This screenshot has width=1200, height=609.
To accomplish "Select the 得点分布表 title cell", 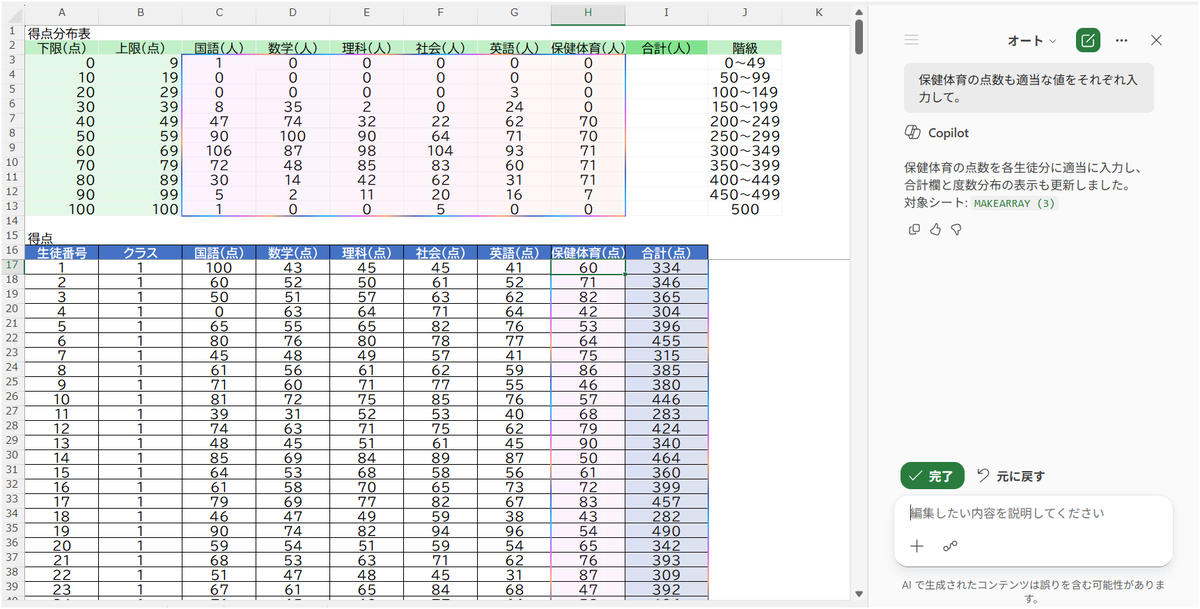I will pos(62,33).
